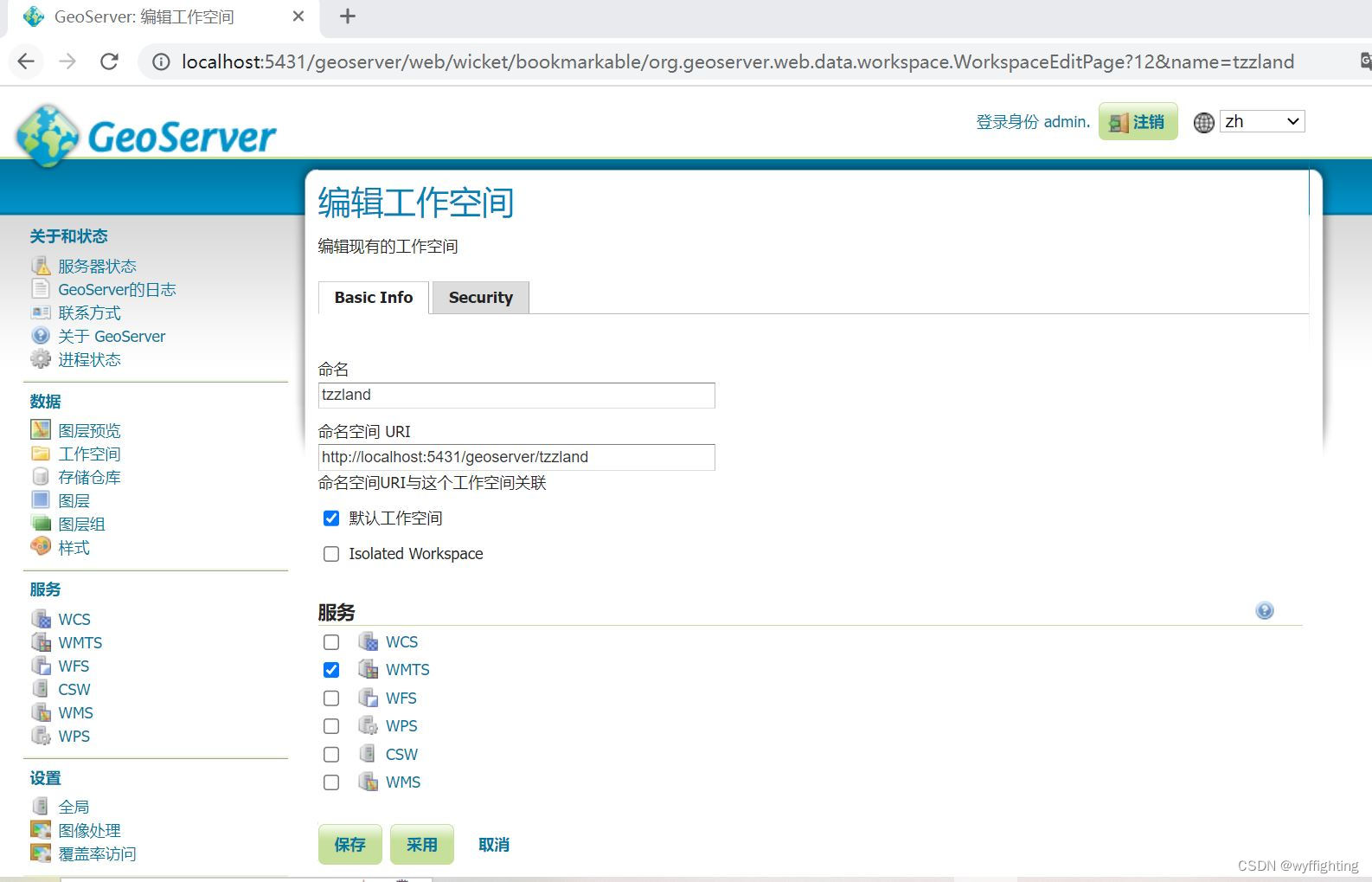This screenshot has width=1372, height=882.
Task: Click the CSW icon in sidebar
Action: [41, 688]
